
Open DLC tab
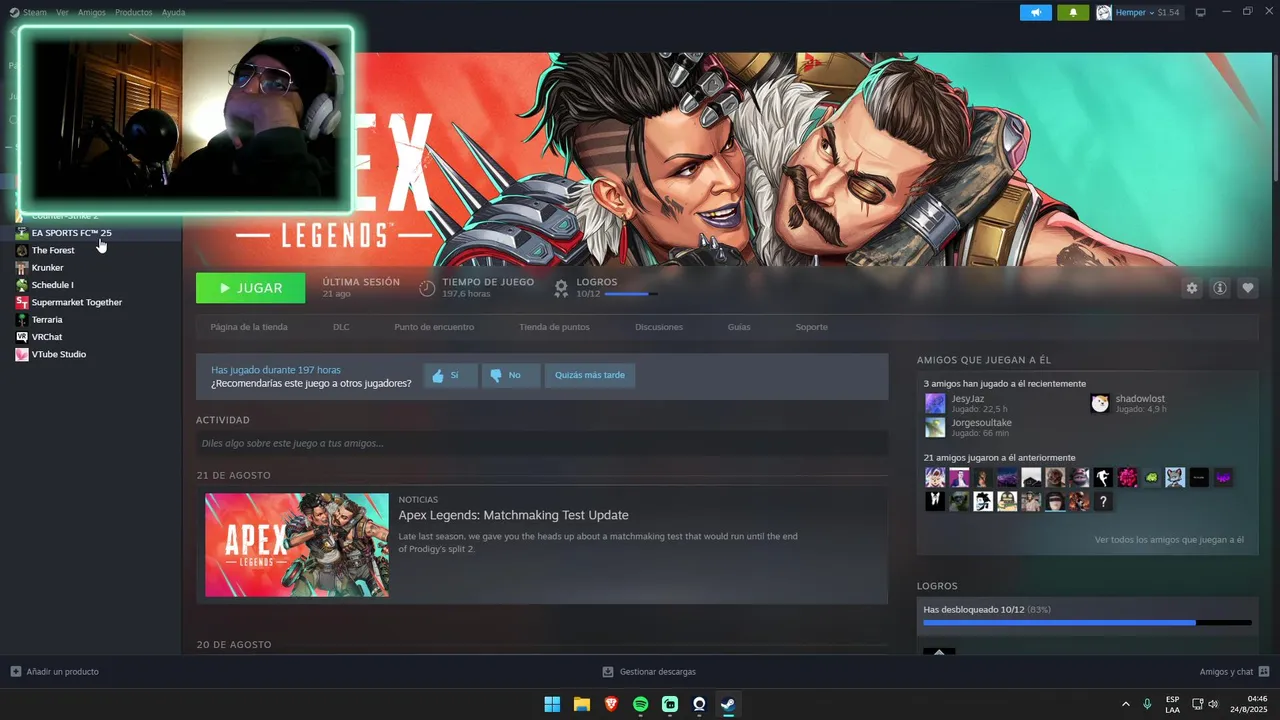click(341, 327)
